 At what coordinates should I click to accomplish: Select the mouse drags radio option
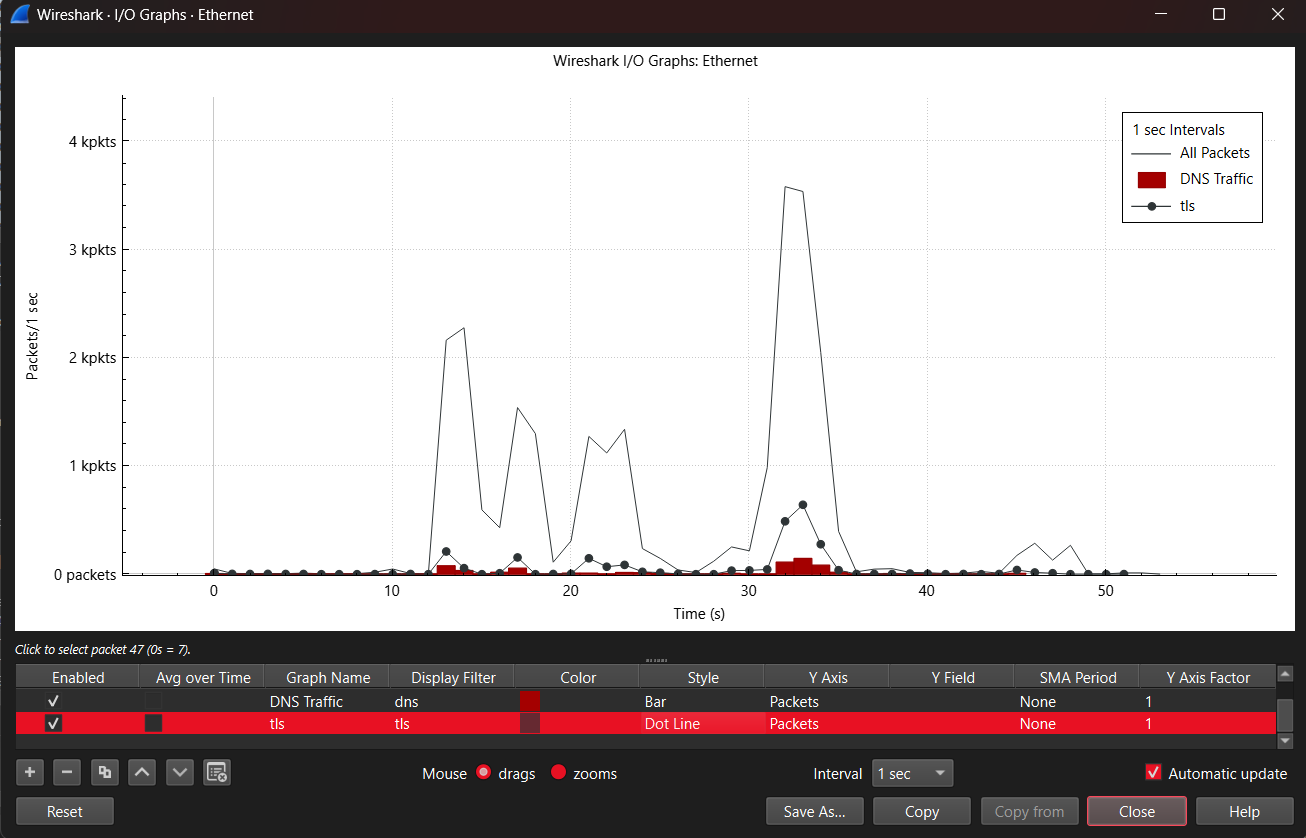coord(484,773)
